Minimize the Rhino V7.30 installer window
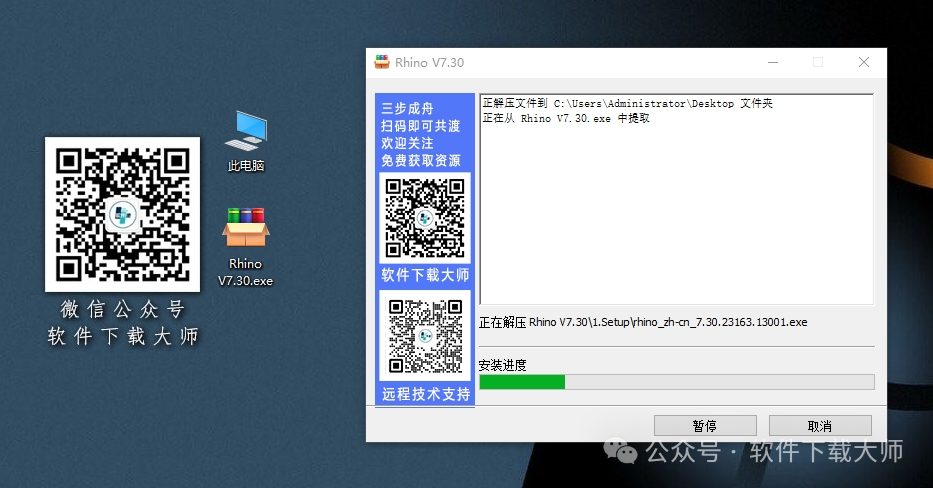 coord(773,62)
